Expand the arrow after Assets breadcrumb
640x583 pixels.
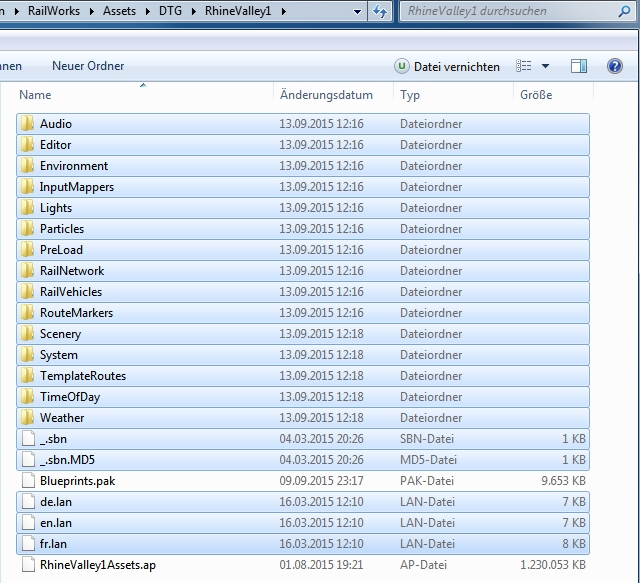pyautogui.click(x=148, y=11)
